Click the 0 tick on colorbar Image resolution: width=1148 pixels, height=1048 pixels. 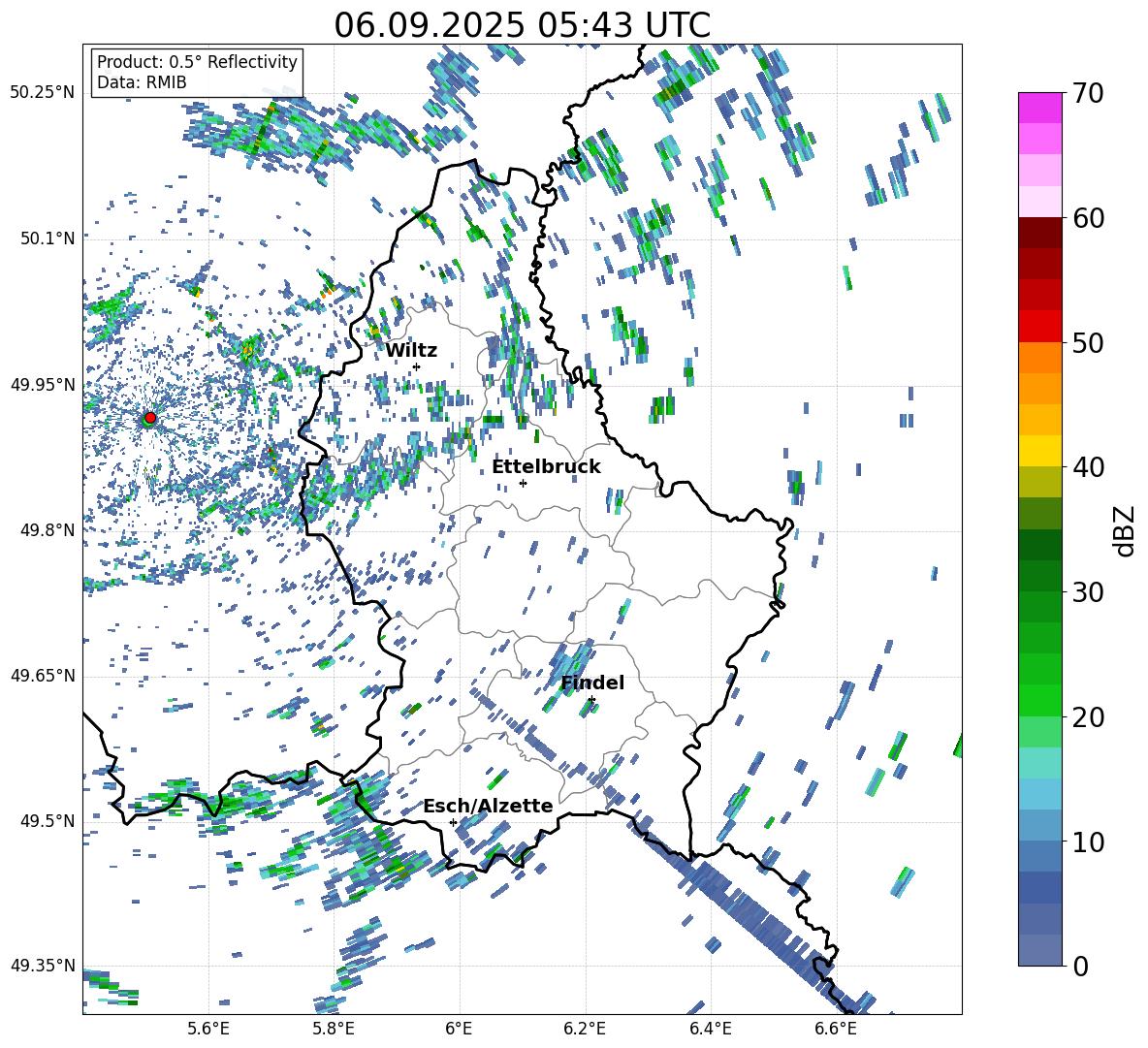(1081, 966)
